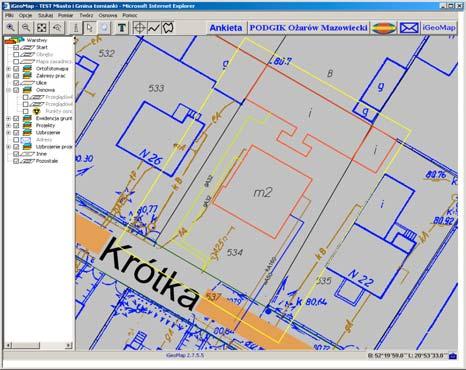Select the Projekty layer label
The height and width of the screenshot is (370, 466).
(45, 125)
